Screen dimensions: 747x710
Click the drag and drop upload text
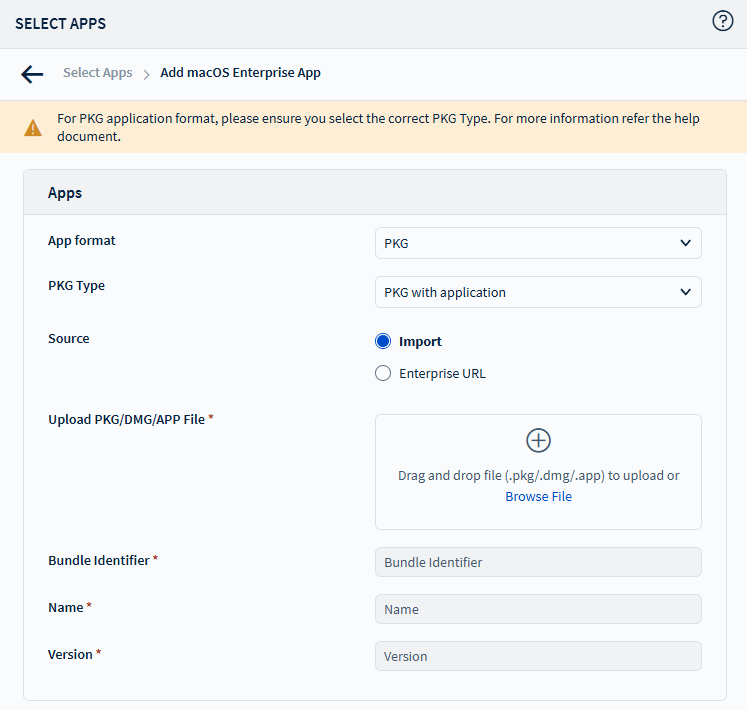tap(538, 476)
